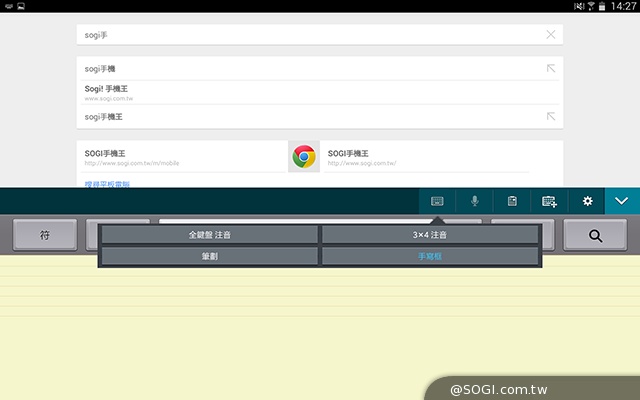Select the suggestion 'sogi手機'
Screen dimensions: 640x400
(x=320, y=69)
